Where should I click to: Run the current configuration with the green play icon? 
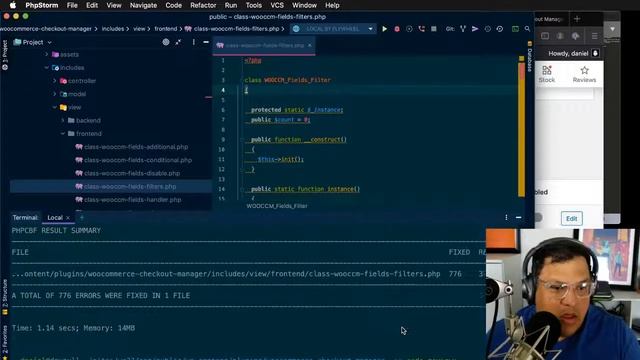point(384,29)
